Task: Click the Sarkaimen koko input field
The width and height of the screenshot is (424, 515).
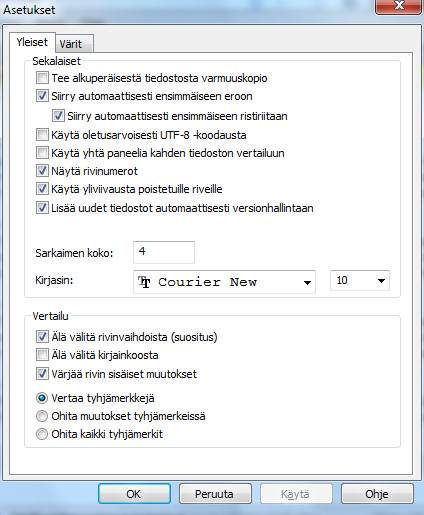Action: click(x=164, y=252)
